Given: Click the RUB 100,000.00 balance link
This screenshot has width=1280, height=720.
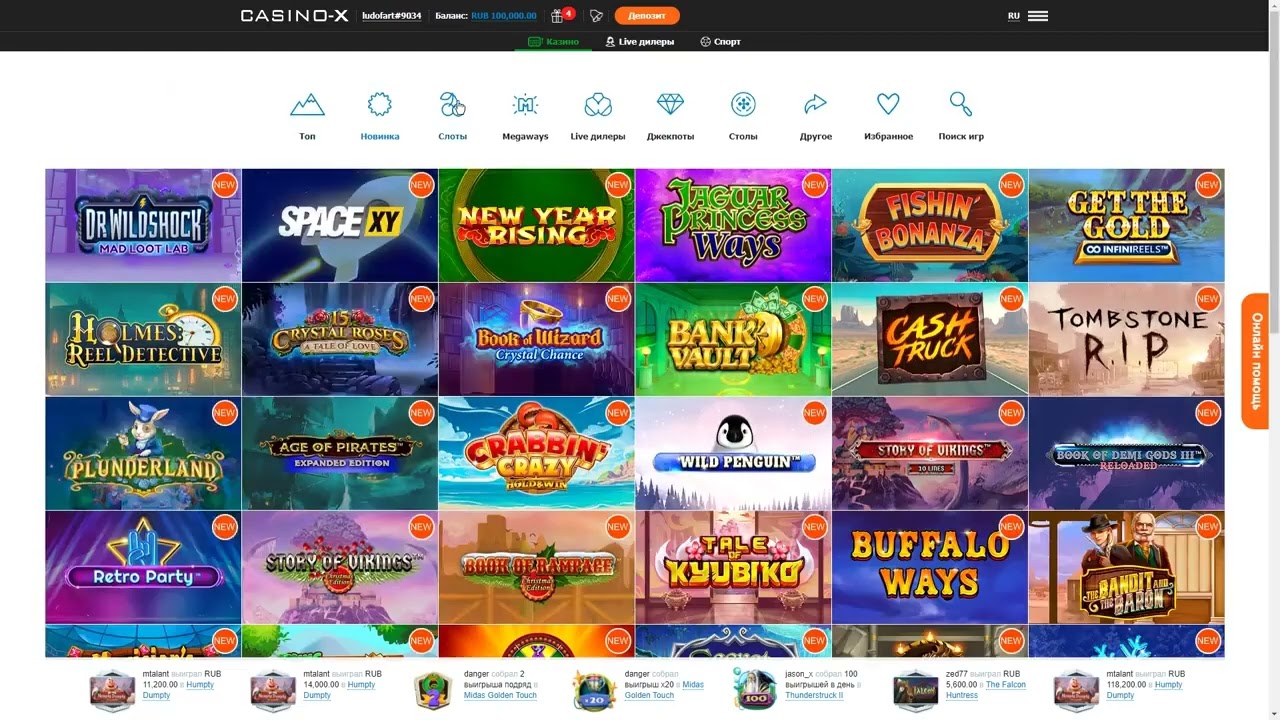Looking at the screenshot, I should tap(504, 16).
